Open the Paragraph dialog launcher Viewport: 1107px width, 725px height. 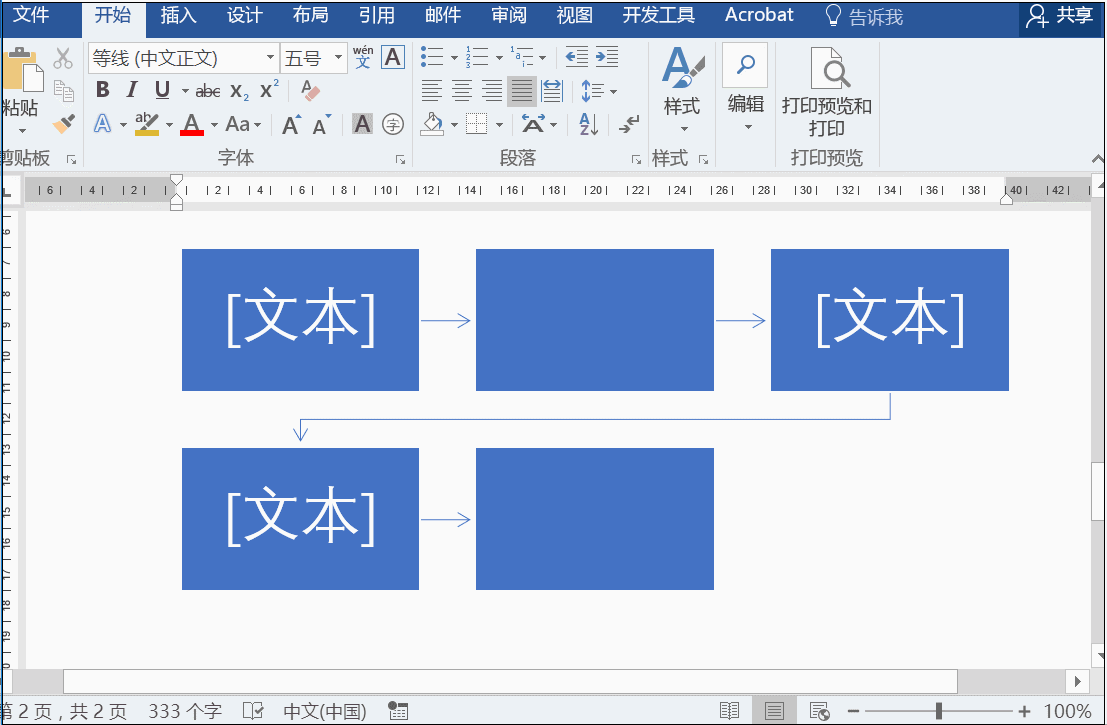tap(636, 160)
